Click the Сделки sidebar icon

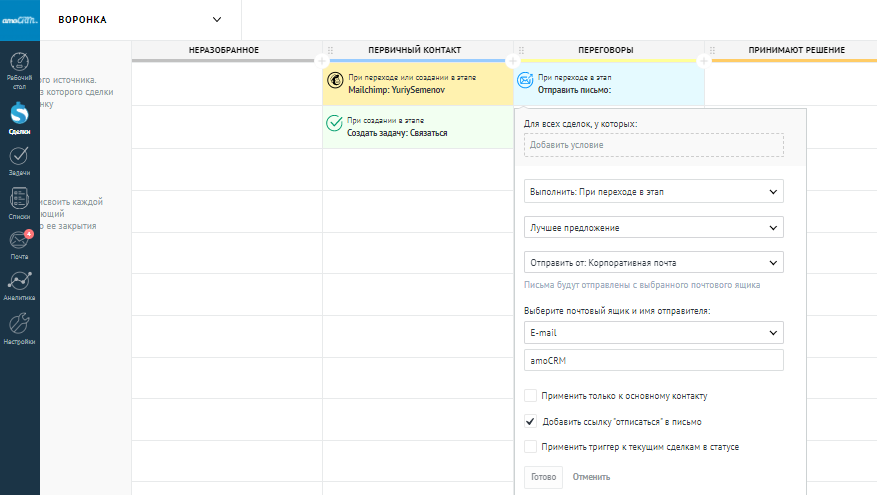click(19, 115)
